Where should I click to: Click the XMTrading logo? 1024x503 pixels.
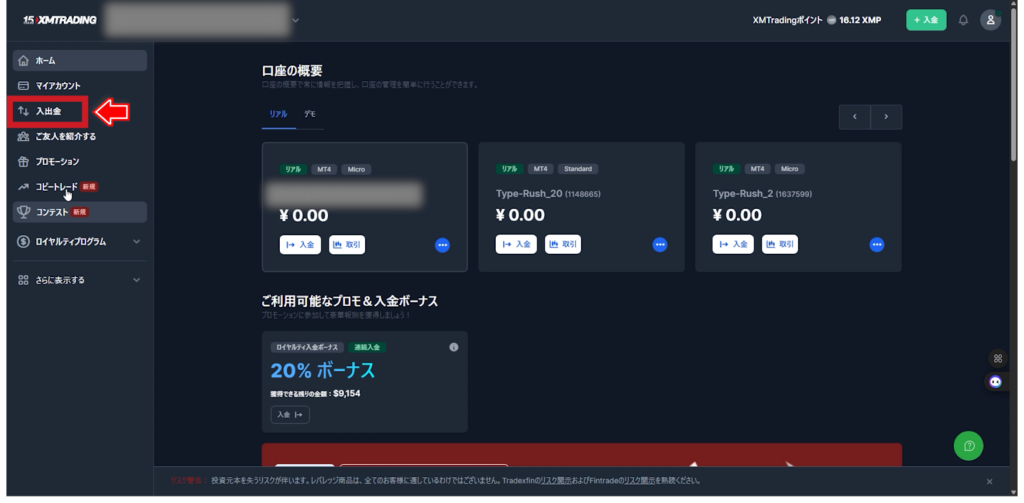[59, 20]
